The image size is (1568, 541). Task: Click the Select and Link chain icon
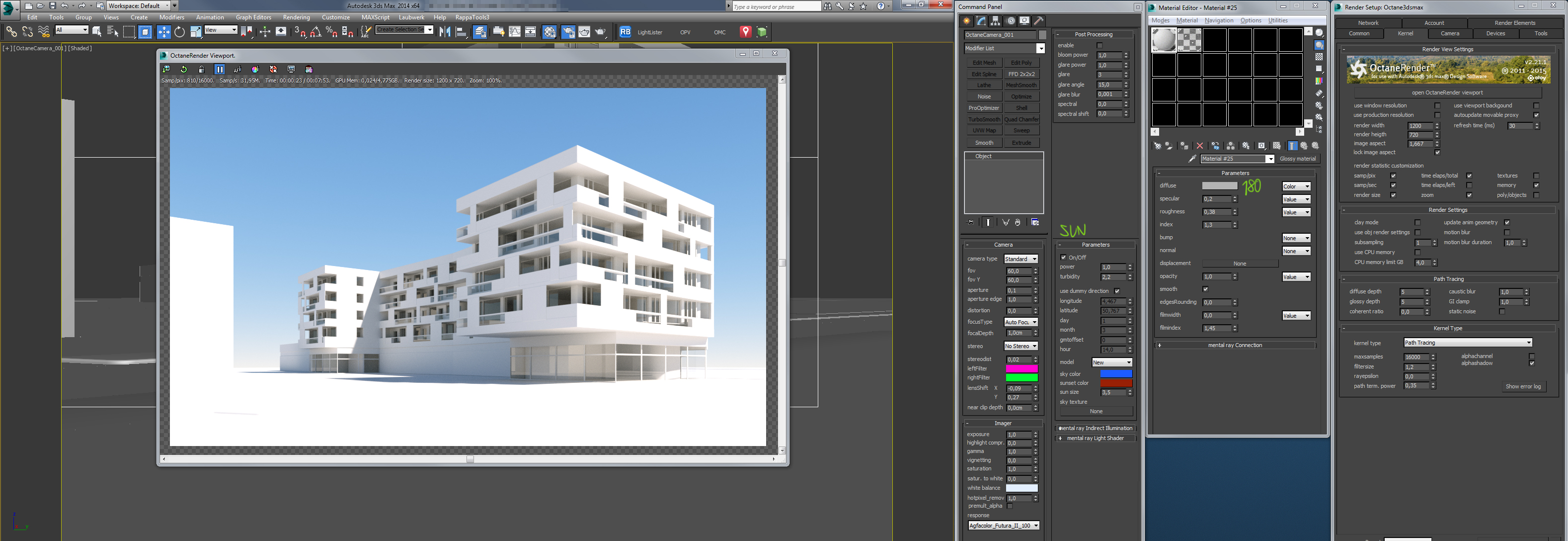[x=11, y=32]
